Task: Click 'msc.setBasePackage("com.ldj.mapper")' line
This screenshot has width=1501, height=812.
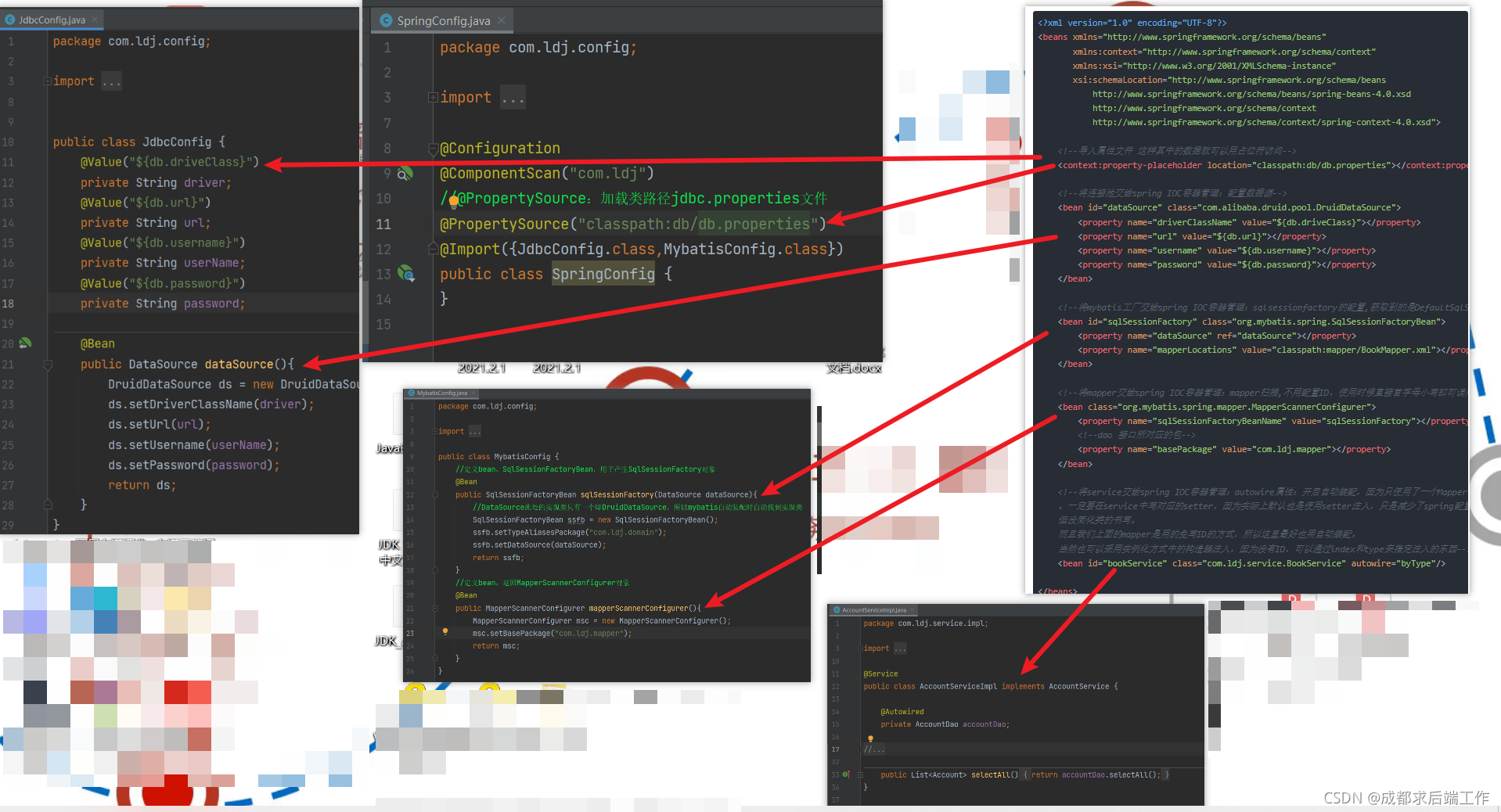Action: (553, 634)
